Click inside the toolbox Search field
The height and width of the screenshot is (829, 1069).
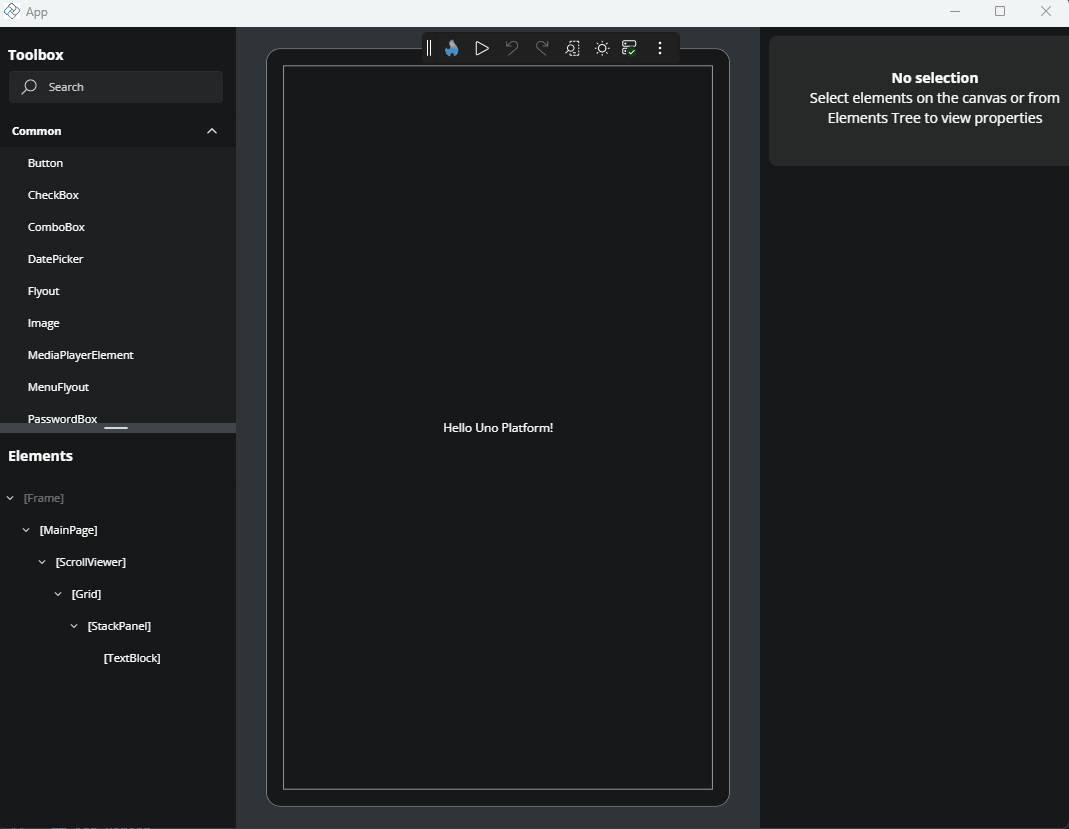pyautogui.click(x=115, y=87)
